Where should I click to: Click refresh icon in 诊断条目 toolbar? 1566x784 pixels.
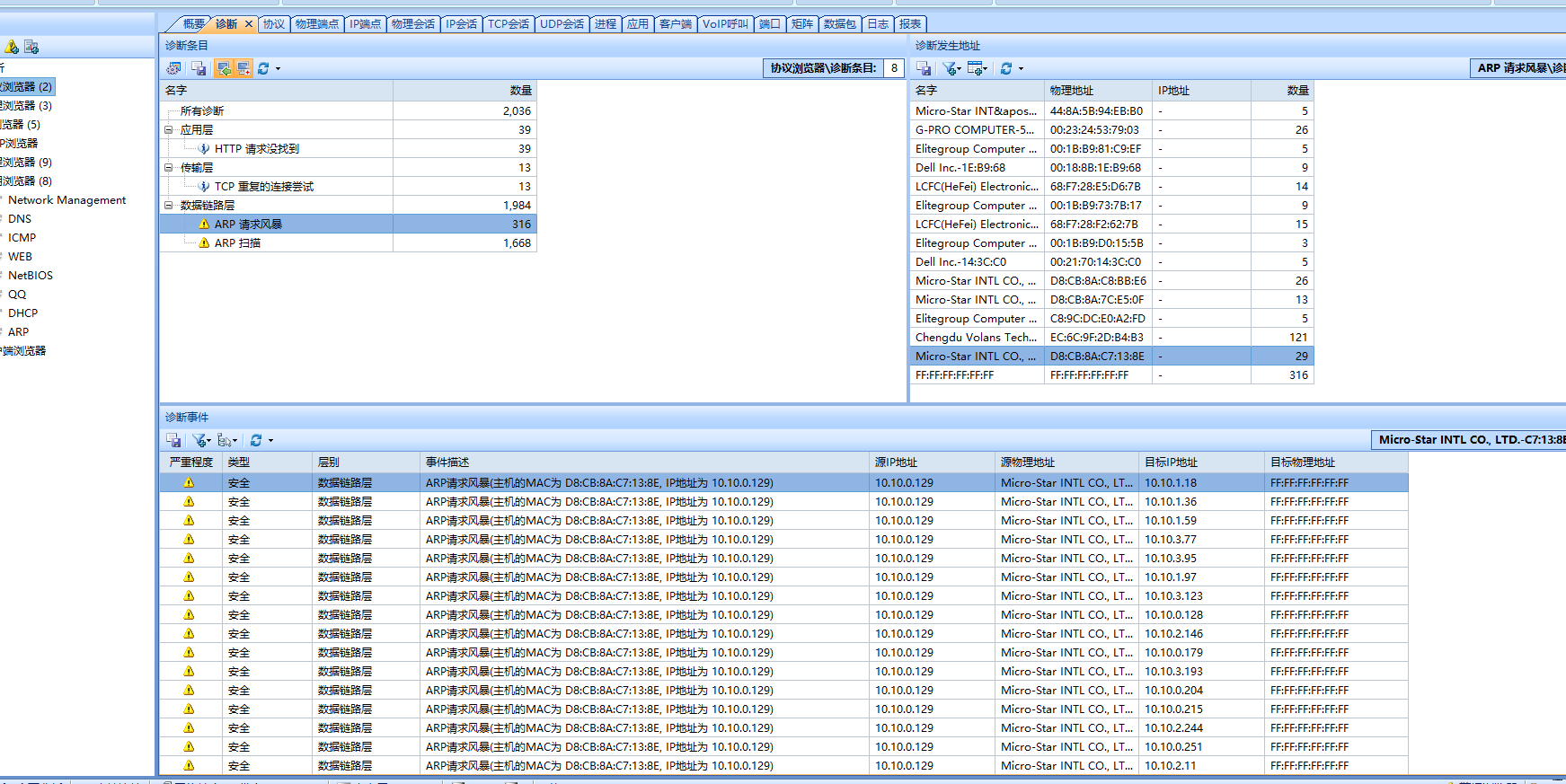(263, 68)
